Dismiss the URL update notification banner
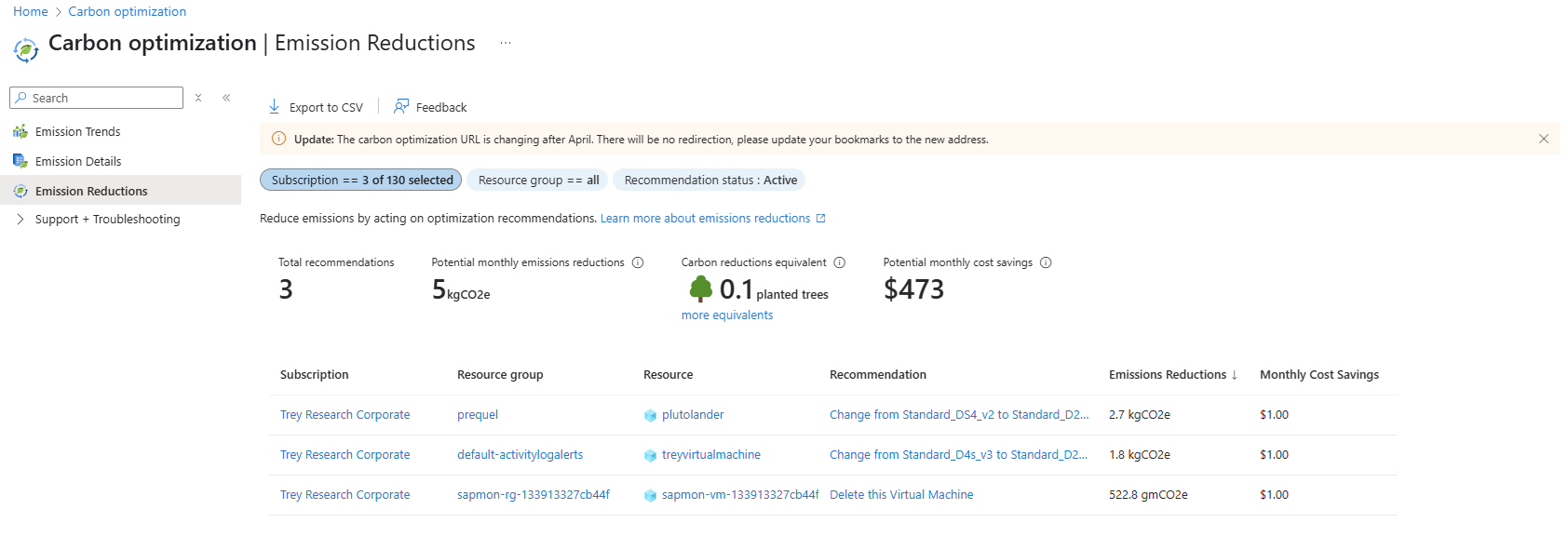 [x=1544, y=139]
